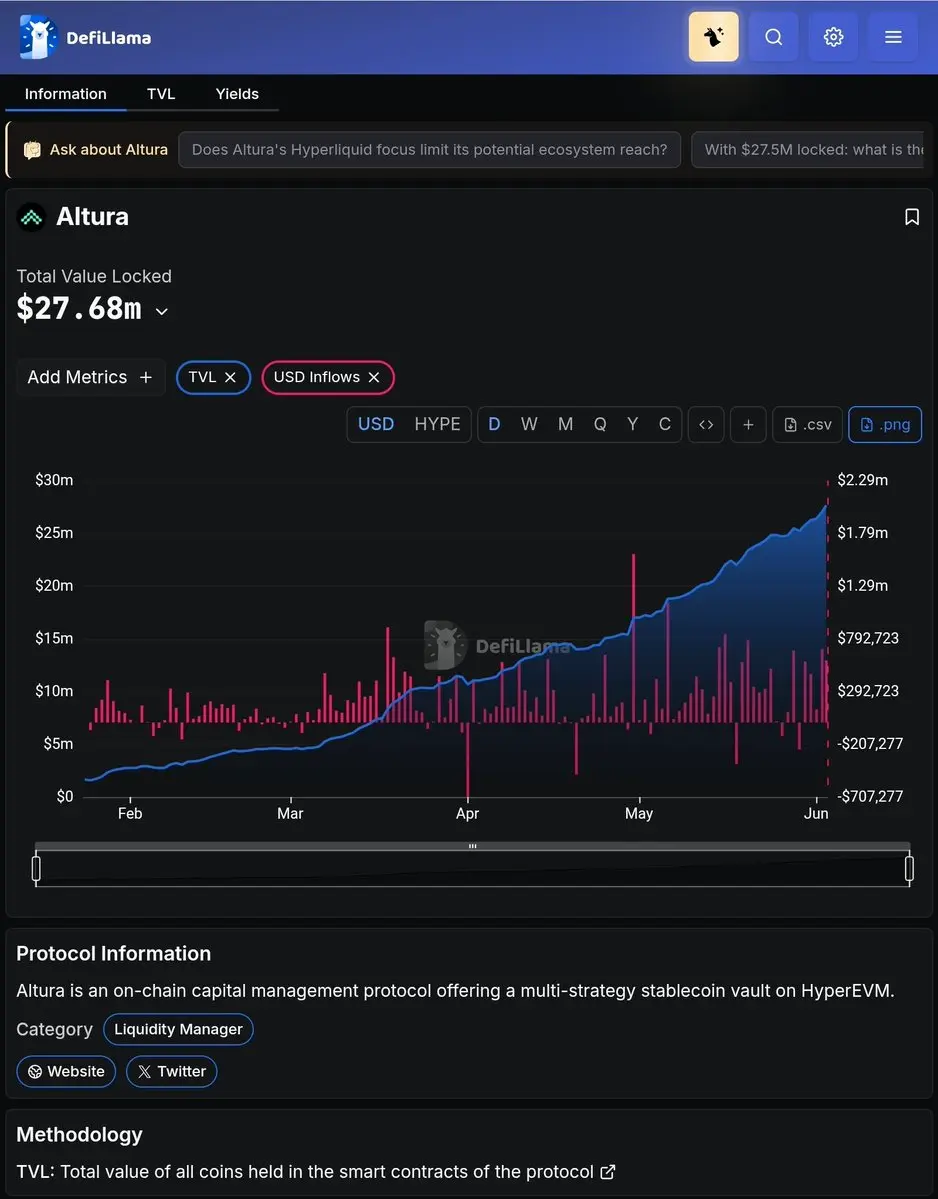Click right handle of chart range slider
This screenshot has width=938, height=1199.
coord(909,869)
